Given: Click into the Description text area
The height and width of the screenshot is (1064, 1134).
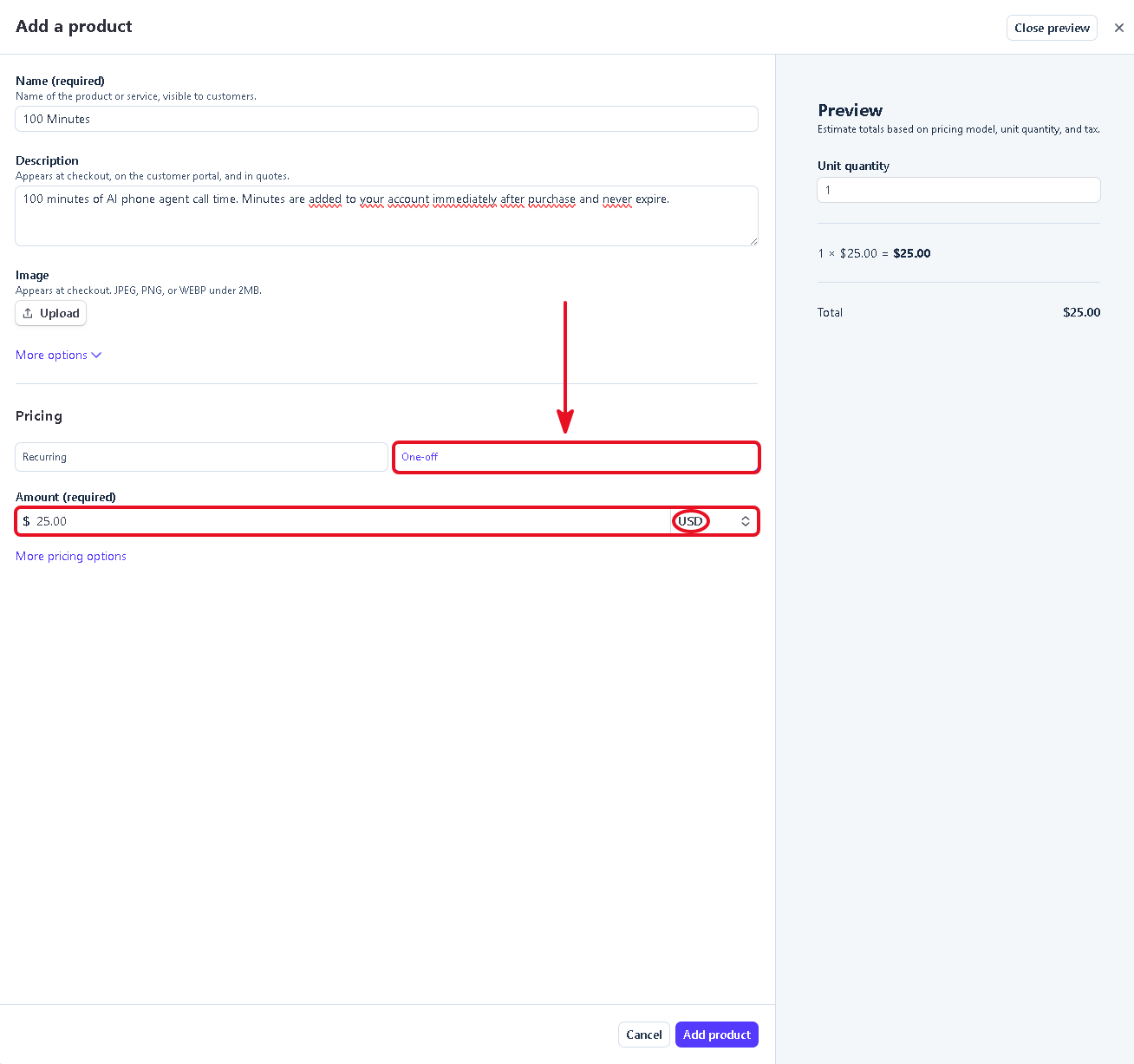Looking at the screenshot, I should [387, 216].
